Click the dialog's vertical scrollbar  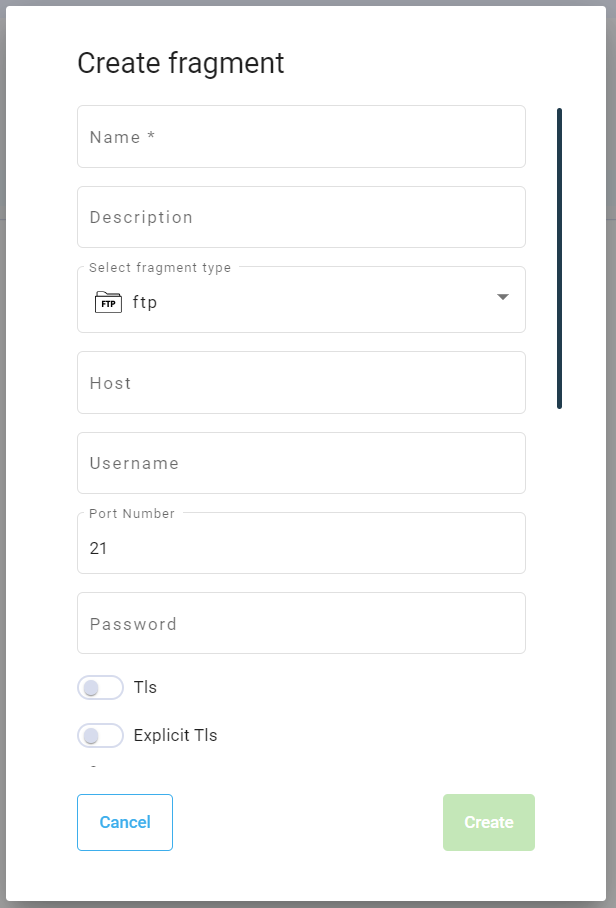point(559,258)
